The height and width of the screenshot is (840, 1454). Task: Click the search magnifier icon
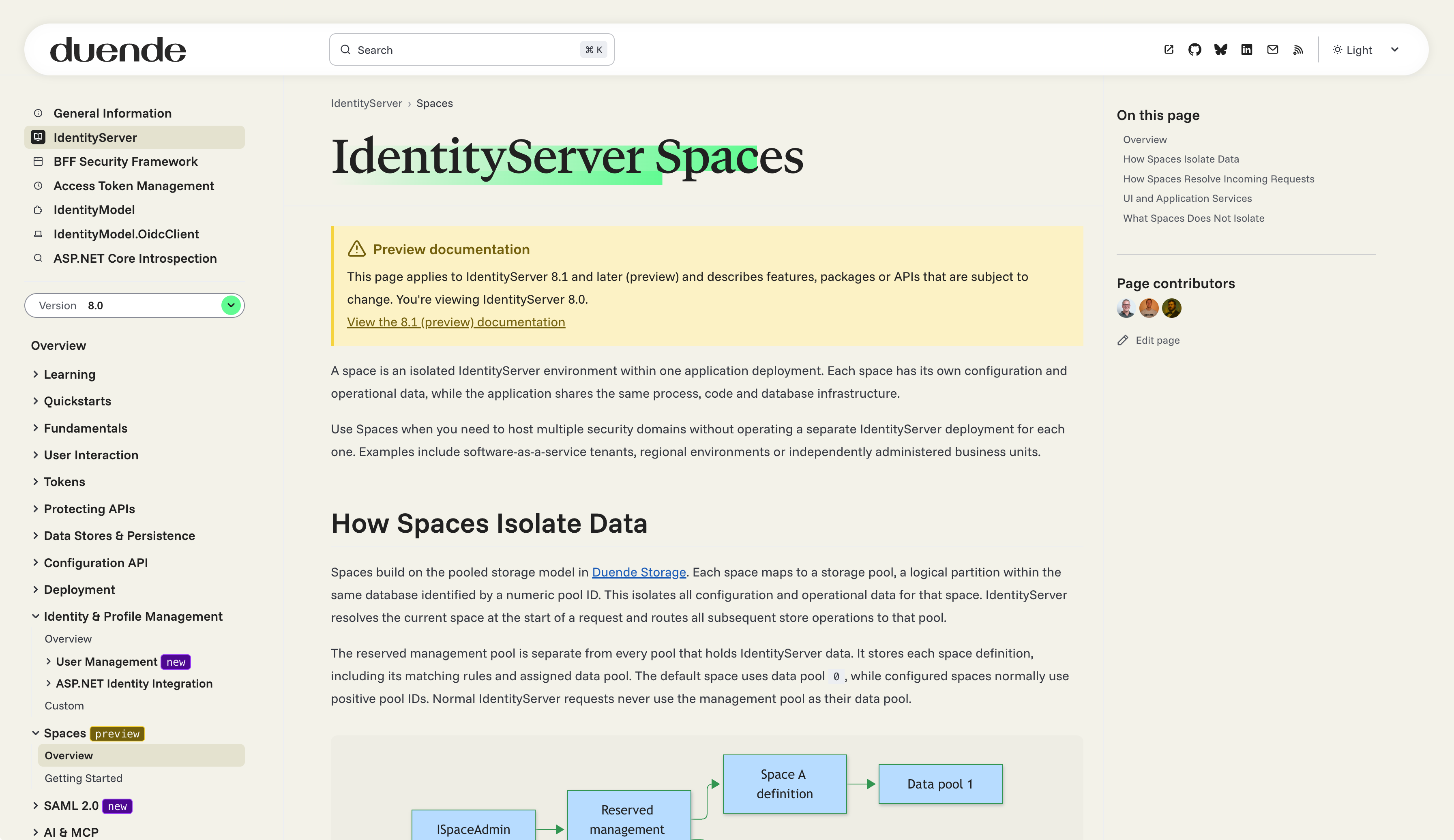(345, 49)
